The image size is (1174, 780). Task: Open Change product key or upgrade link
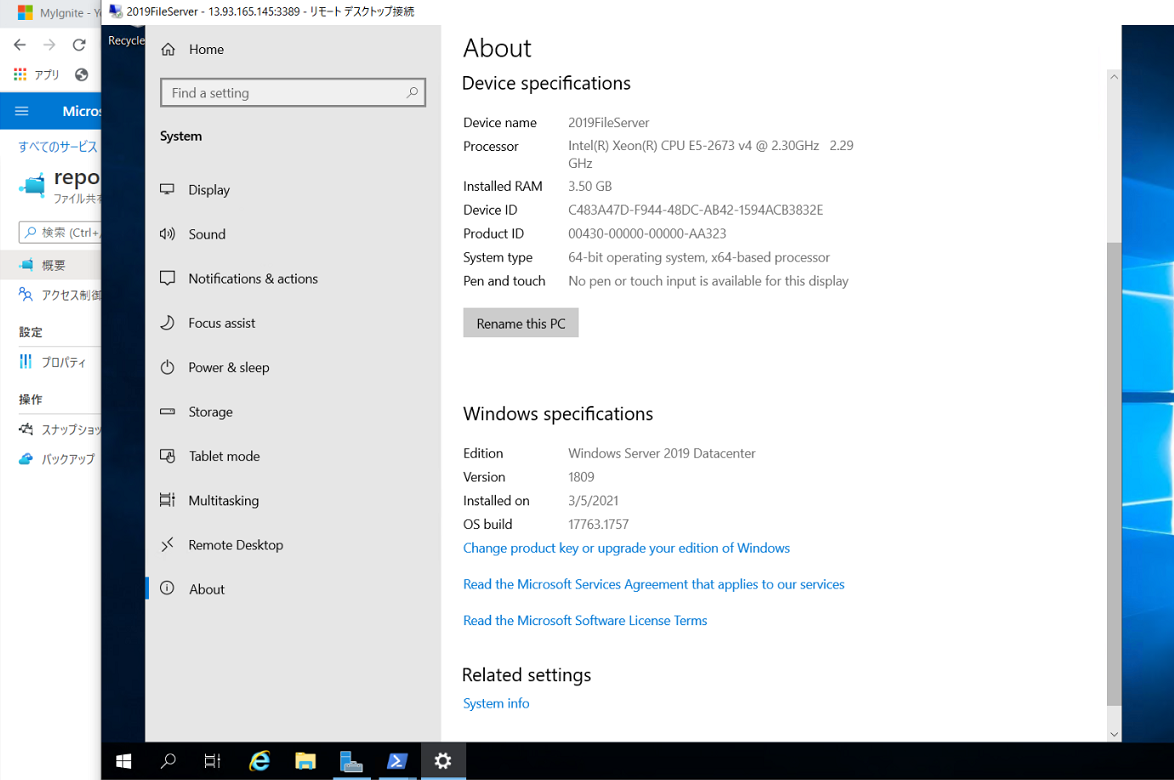point(626,548)
